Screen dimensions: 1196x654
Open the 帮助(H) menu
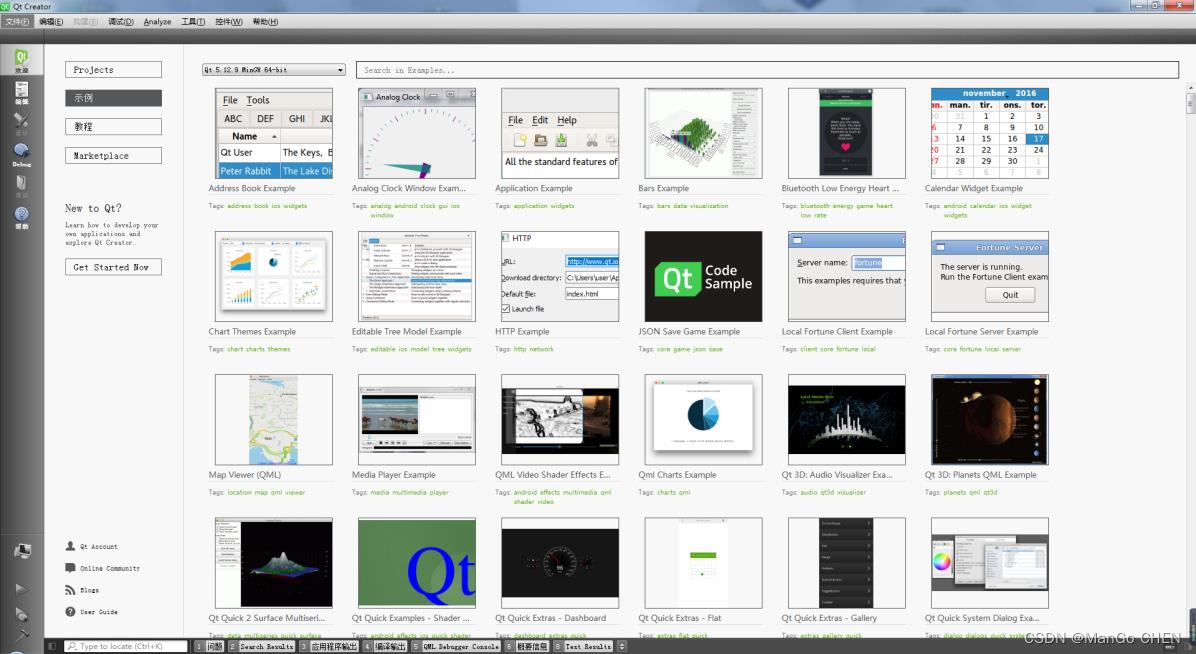pyautogui.click(x=265, y=21)
